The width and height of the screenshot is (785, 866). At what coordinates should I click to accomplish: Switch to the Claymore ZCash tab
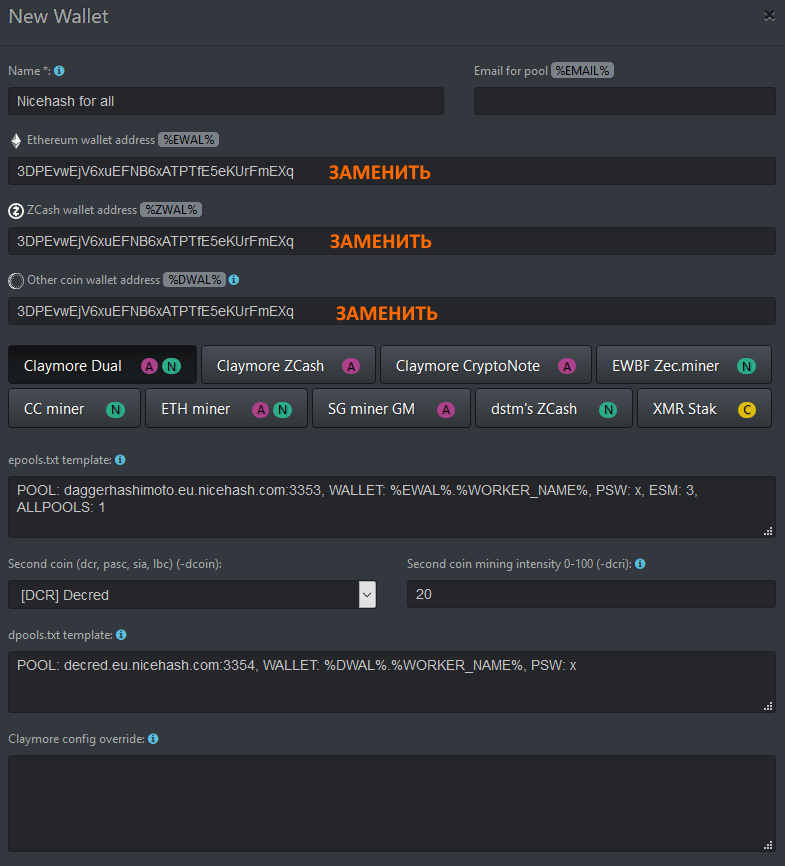tap(288, 366)
